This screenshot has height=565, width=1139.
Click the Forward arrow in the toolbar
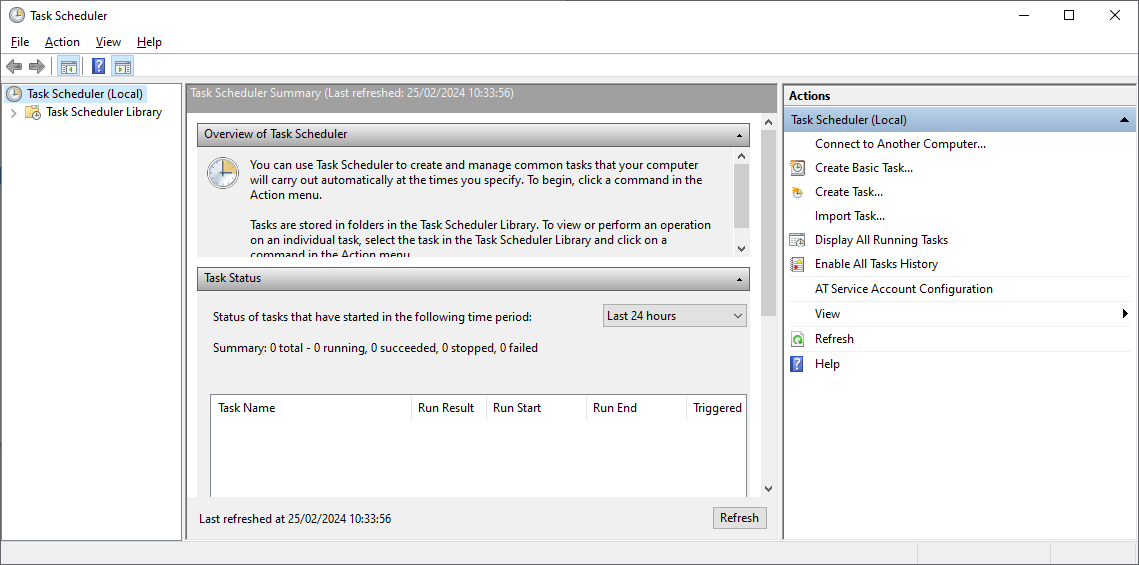pyautogui.click(x=37, y=67)
